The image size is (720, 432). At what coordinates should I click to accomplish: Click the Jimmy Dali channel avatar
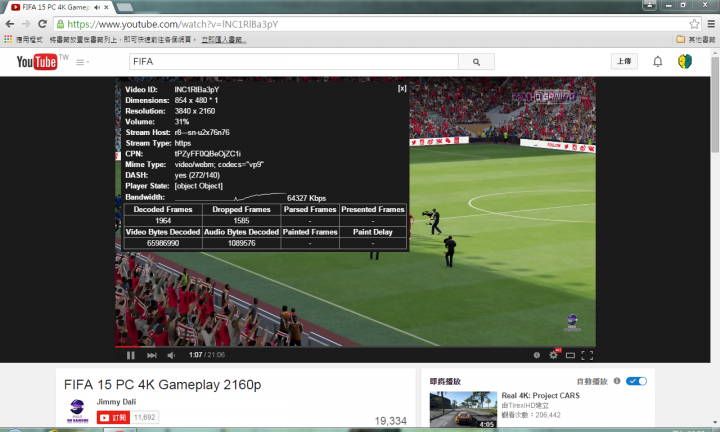pos(77,410)
